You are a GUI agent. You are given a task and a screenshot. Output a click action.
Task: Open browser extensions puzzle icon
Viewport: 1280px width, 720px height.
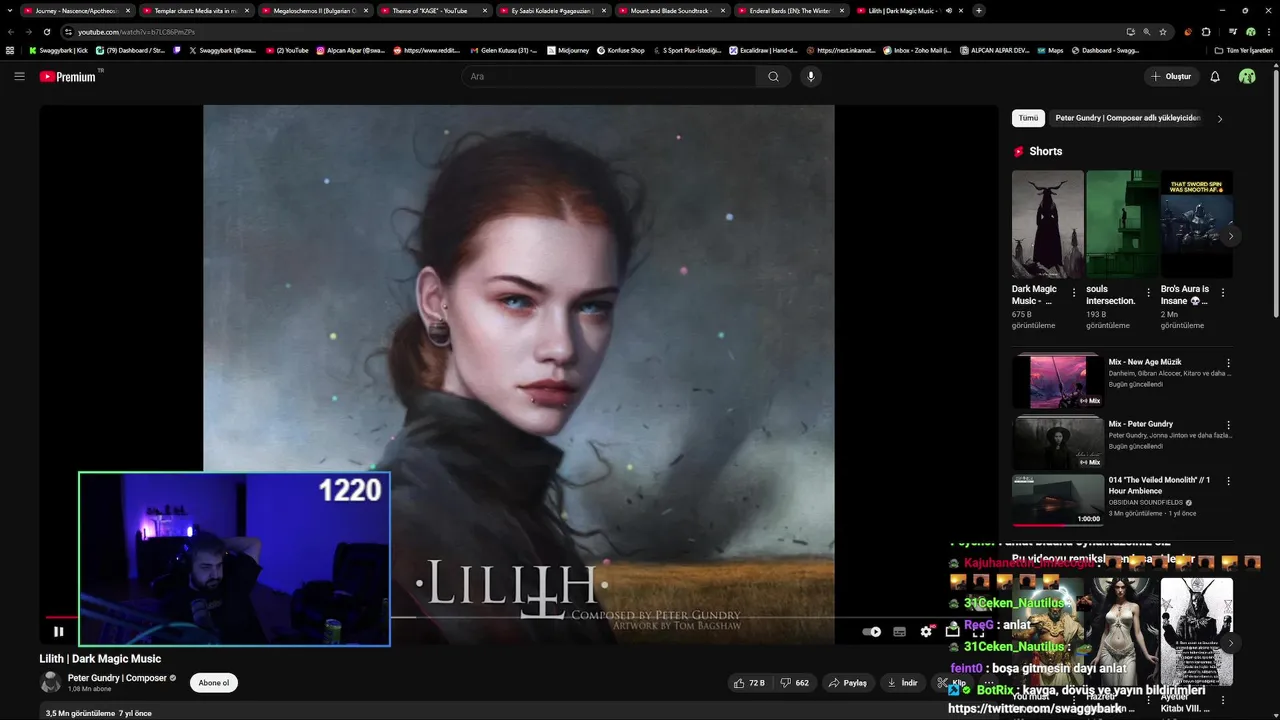1206,32
